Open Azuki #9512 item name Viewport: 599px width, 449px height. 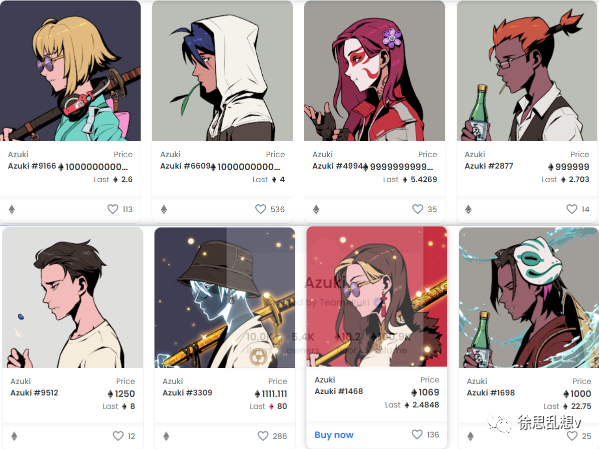pos(34,393)
